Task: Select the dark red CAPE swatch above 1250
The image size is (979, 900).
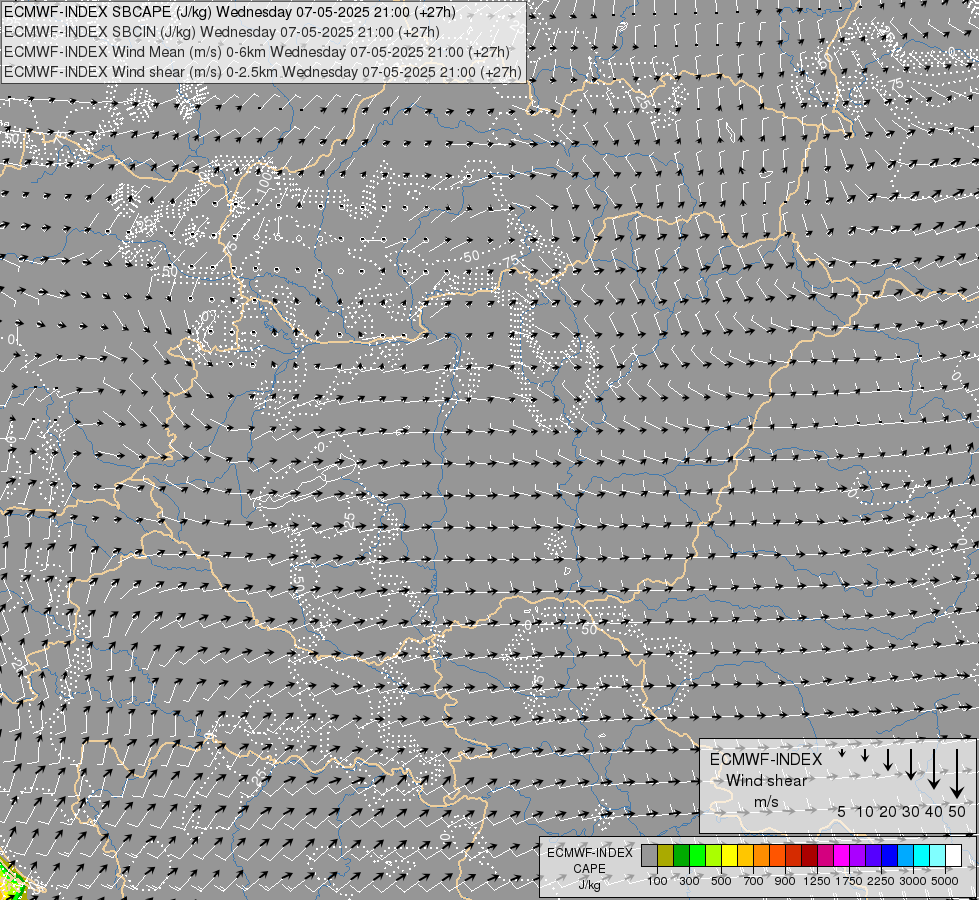Action: [x=809, y=856]
